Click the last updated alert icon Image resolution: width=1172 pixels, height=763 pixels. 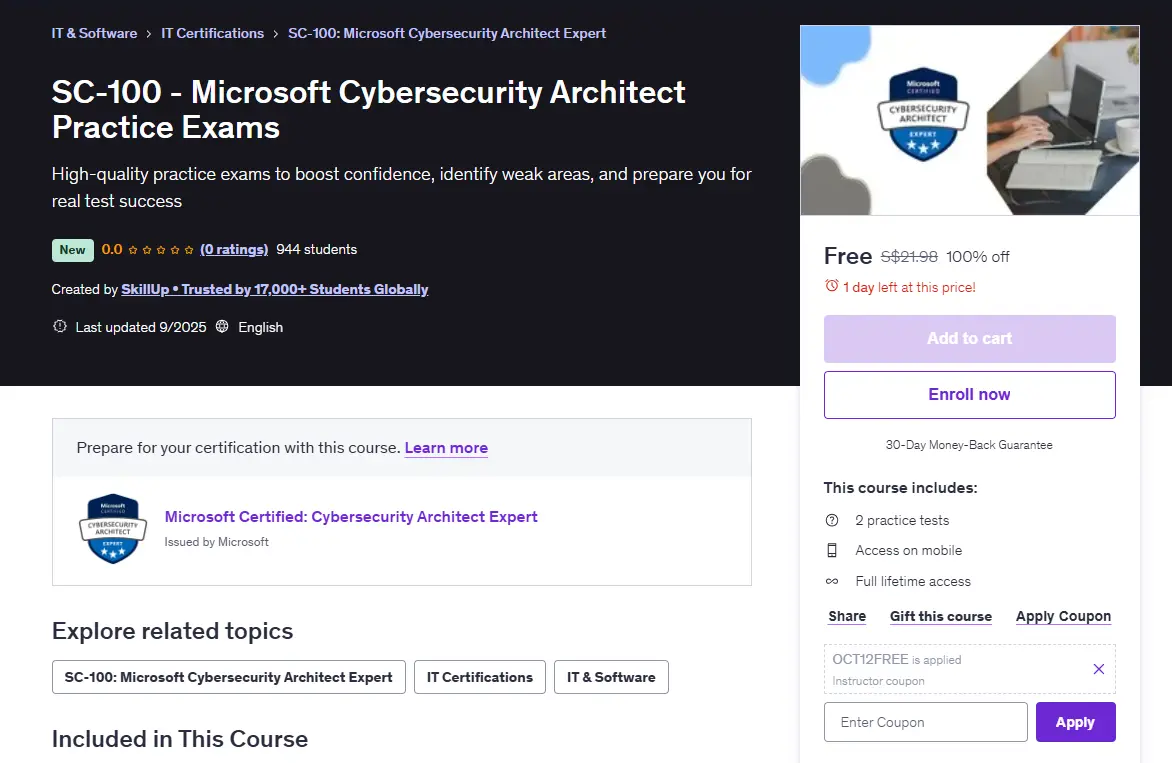coord(60,327)
